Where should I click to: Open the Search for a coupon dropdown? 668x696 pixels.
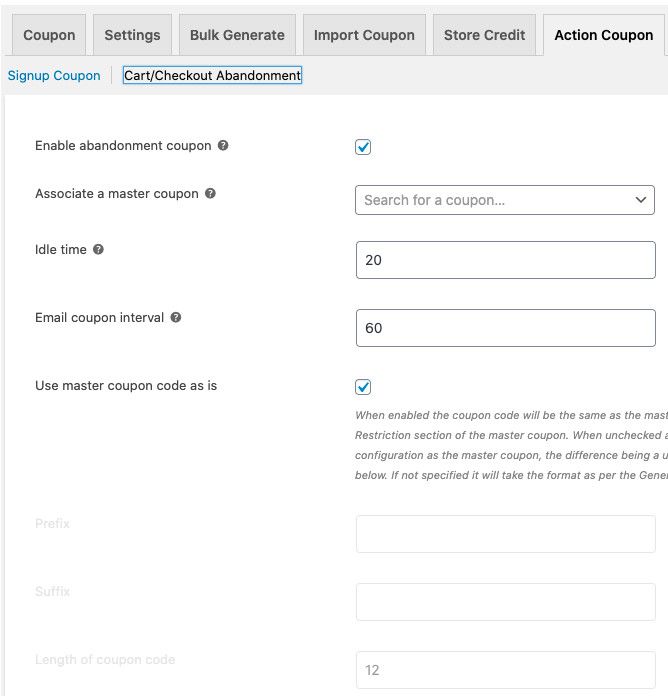[x=505, y=200]
